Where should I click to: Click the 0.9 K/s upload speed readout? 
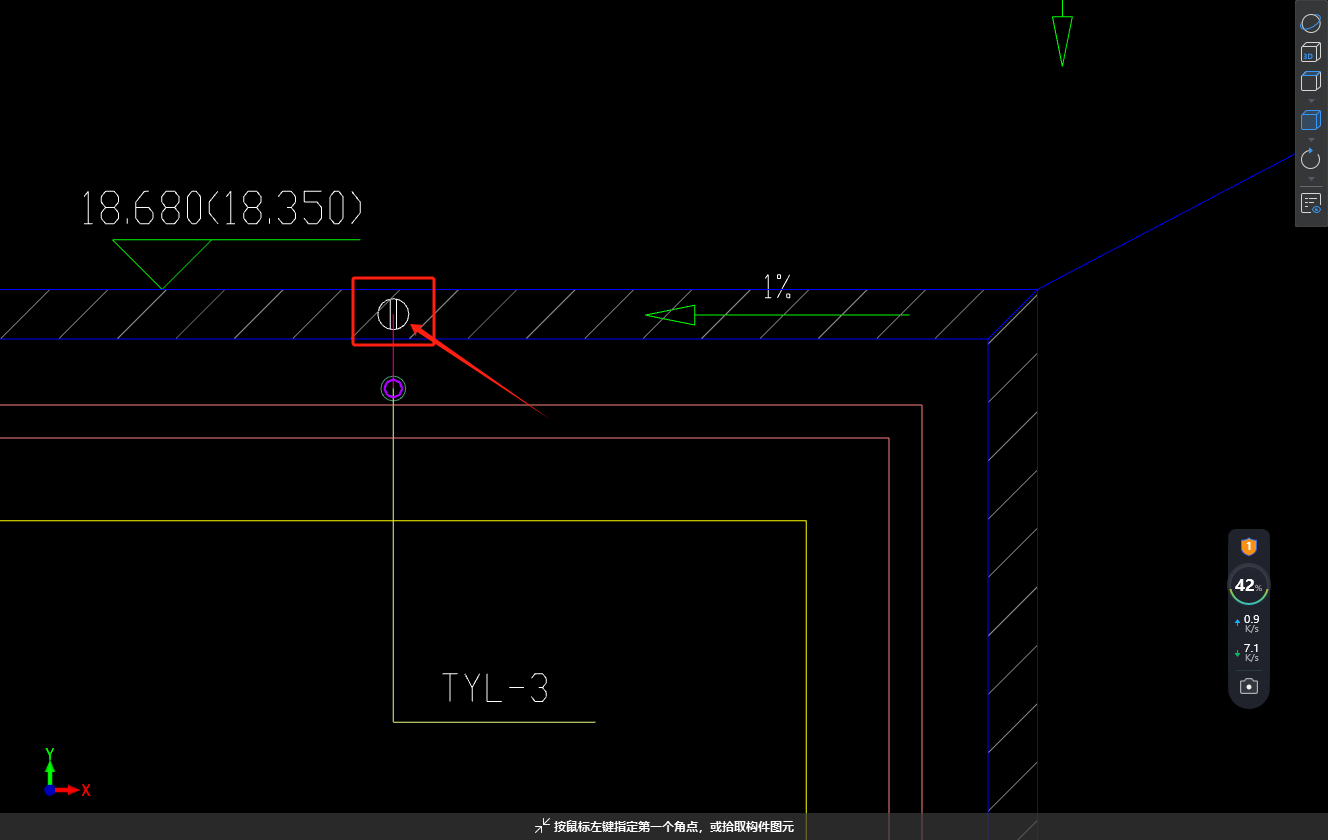tap(1248, 623)
